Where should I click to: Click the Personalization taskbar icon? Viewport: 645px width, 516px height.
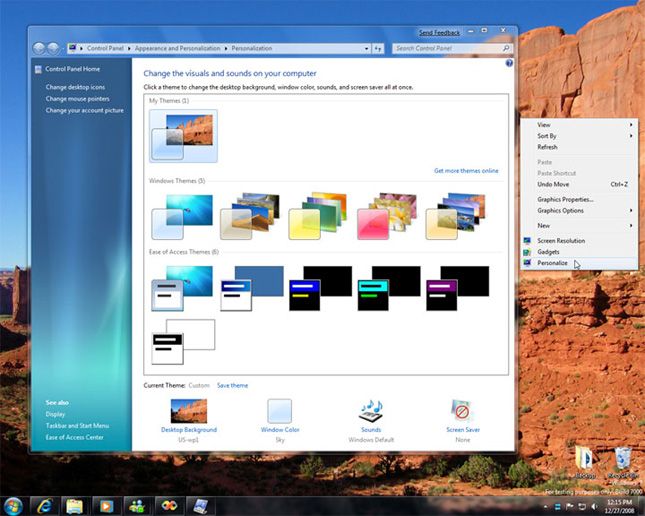tap(200, 506)
